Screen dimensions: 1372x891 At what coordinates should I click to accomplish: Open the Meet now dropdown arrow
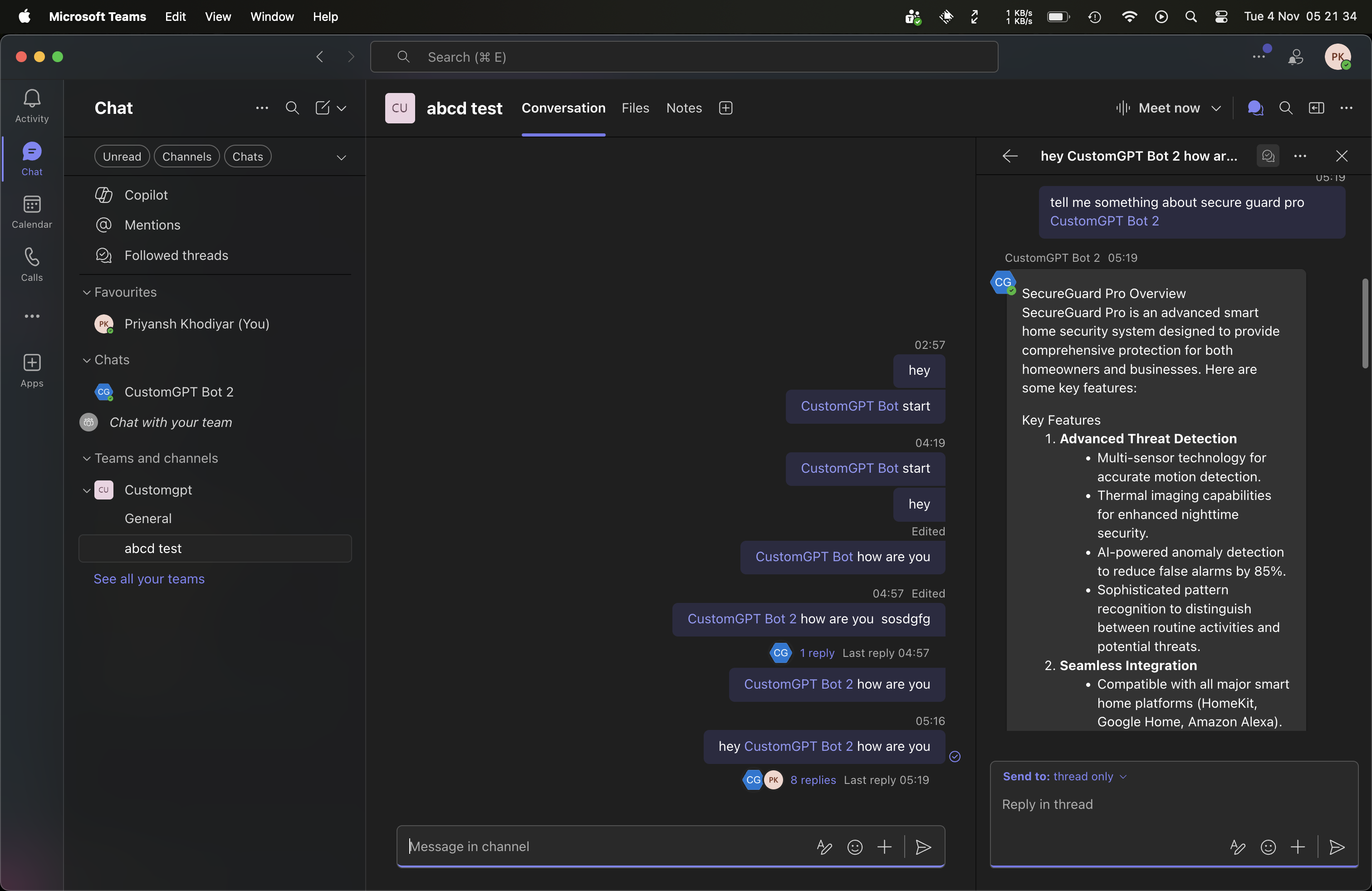tap(1216, 108)
